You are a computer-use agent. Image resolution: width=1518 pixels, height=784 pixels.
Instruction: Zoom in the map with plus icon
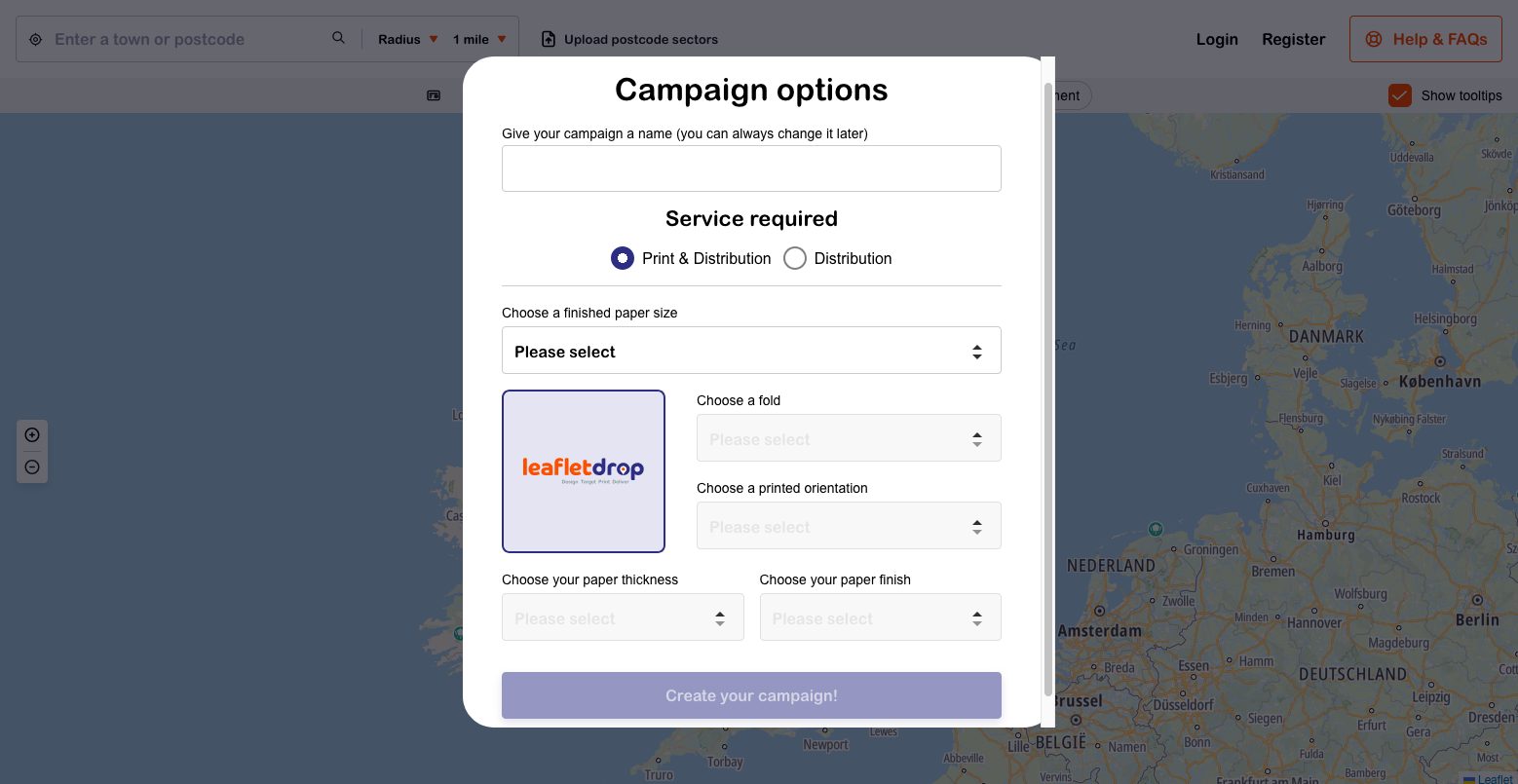32,435
